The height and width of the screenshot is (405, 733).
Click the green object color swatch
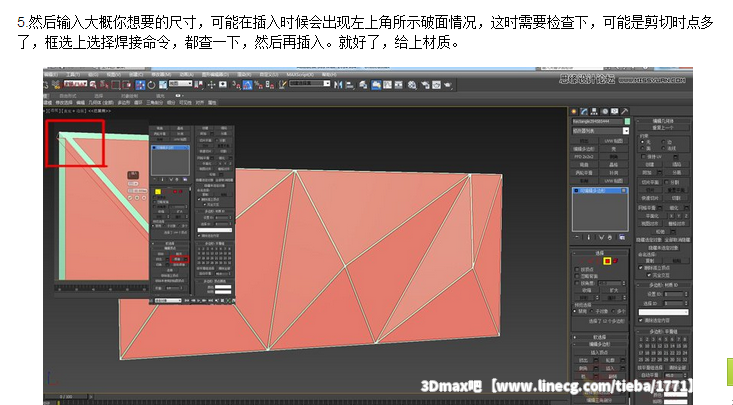pos(627,122)
